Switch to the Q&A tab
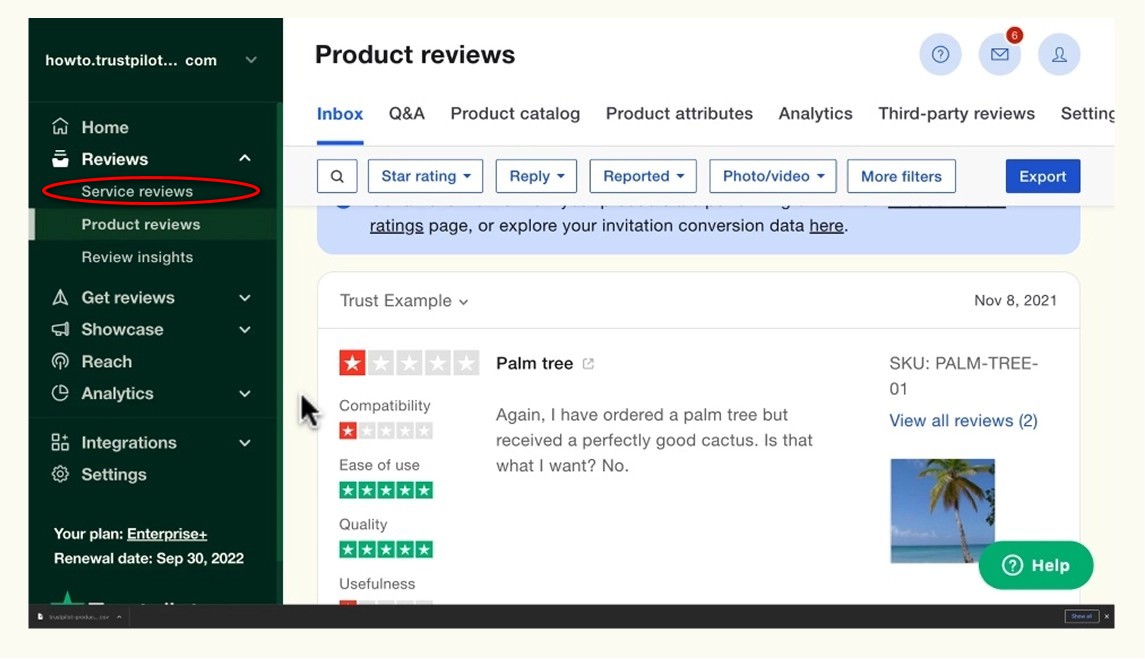Image resolution: width=1145 pixels, height=659 pixels. (407, 114)
